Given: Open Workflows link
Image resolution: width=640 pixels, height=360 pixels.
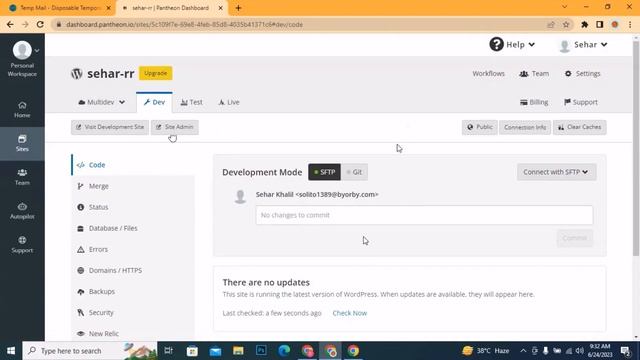Looking at the screenshot, I should (488, 74).
